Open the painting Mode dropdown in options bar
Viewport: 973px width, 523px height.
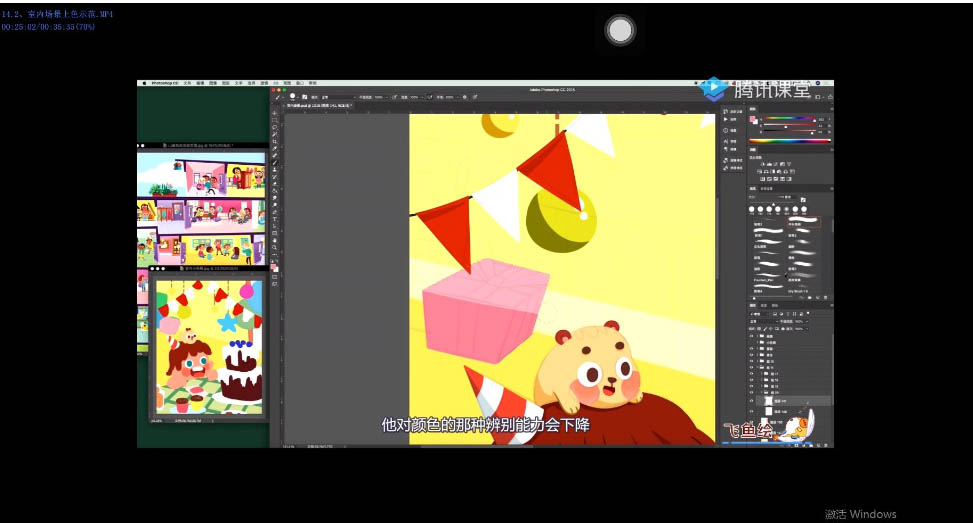pyautogui.click(x=339, y=97)
